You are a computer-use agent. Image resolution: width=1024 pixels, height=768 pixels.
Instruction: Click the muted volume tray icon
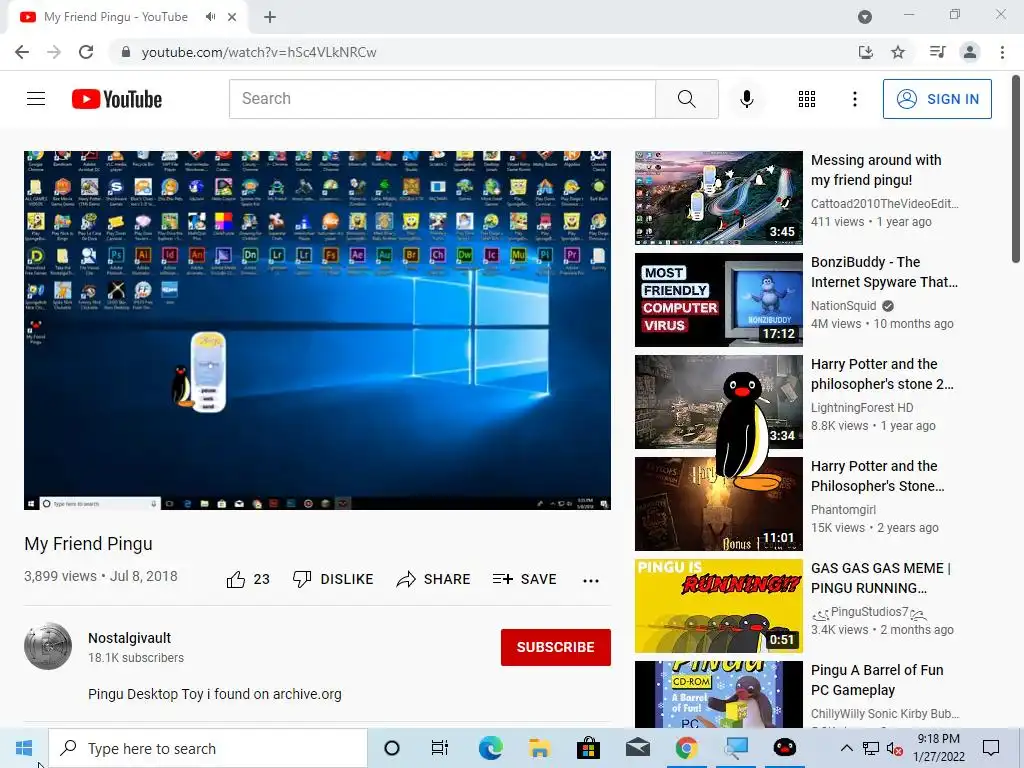pos(894,749)
